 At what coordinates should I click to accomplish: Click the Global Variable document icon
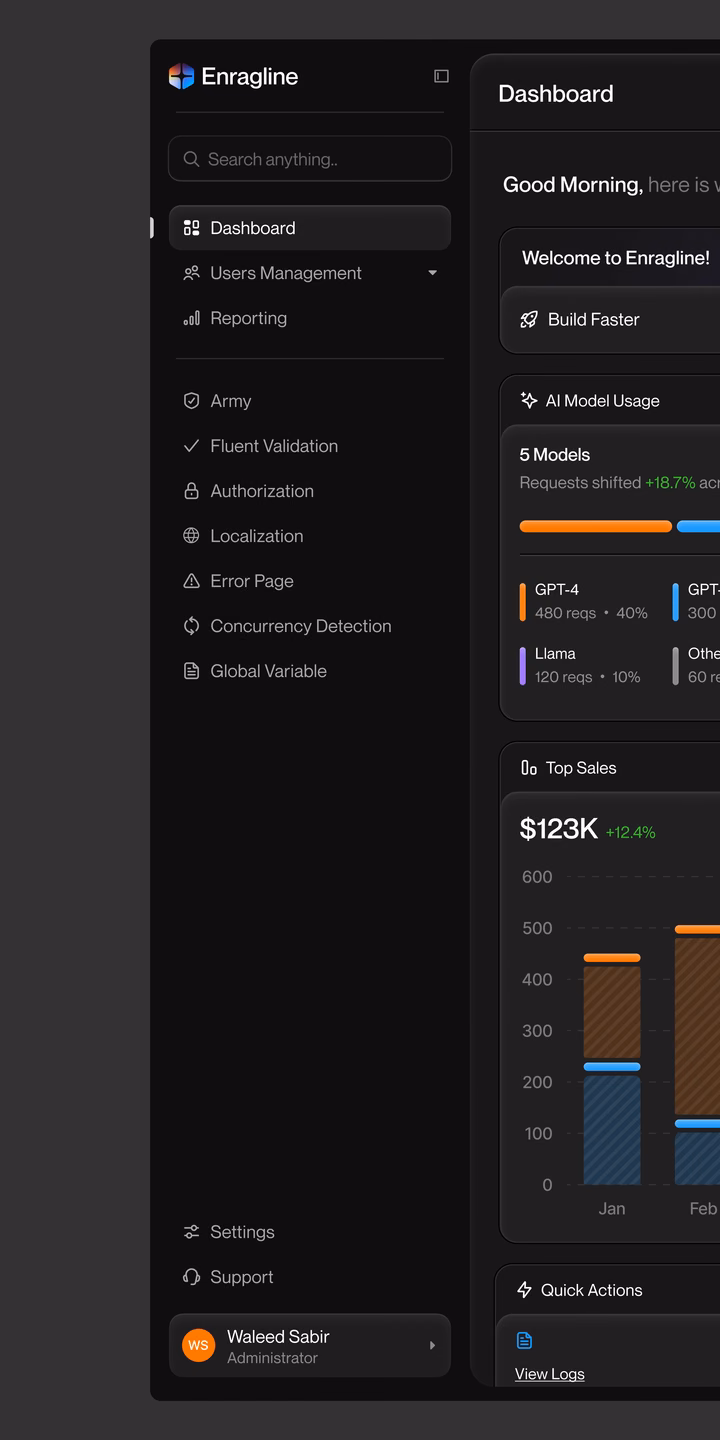click(x=191, y=671)
